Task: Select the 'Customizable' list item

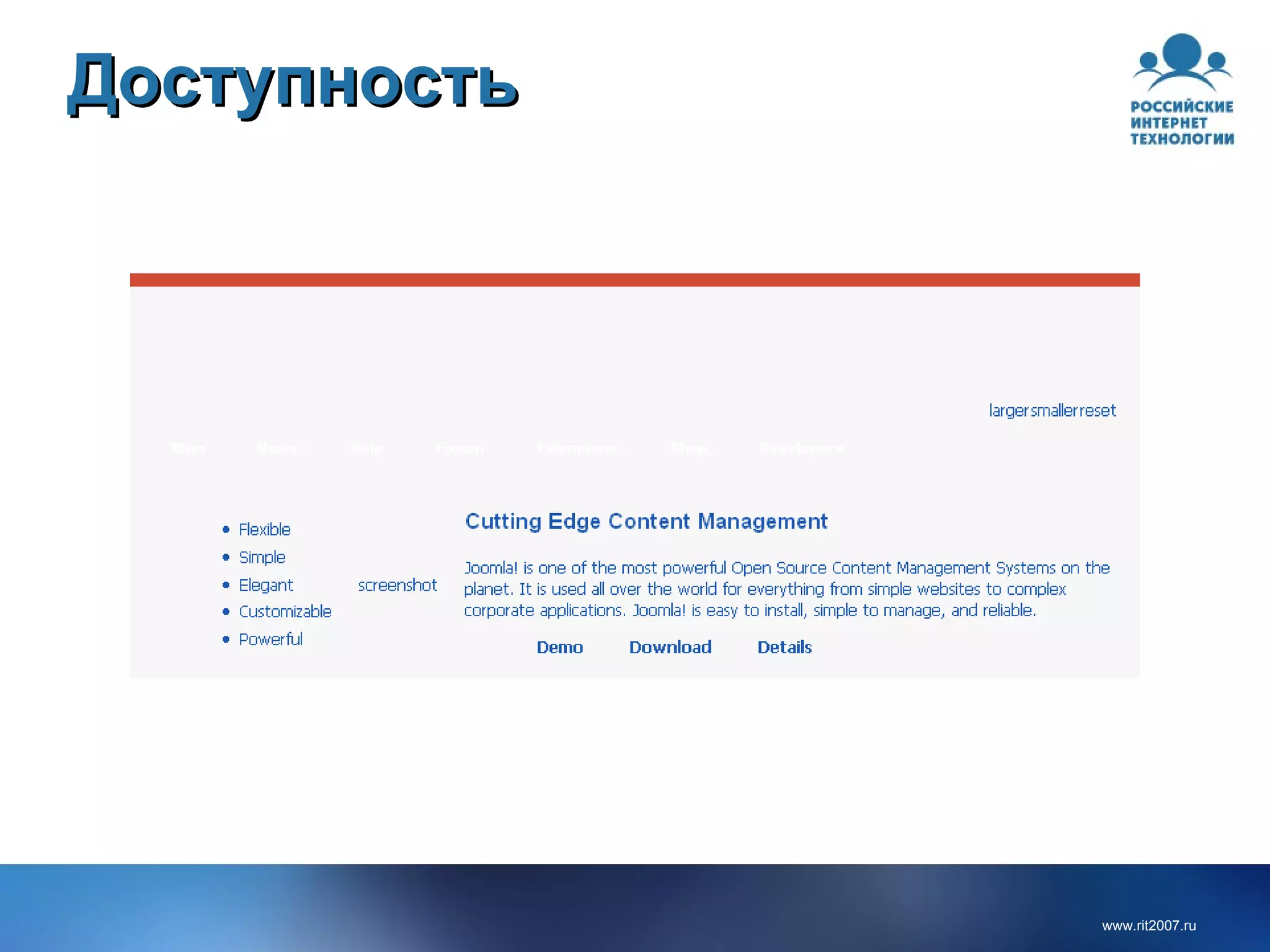Action: coord(285,612)
